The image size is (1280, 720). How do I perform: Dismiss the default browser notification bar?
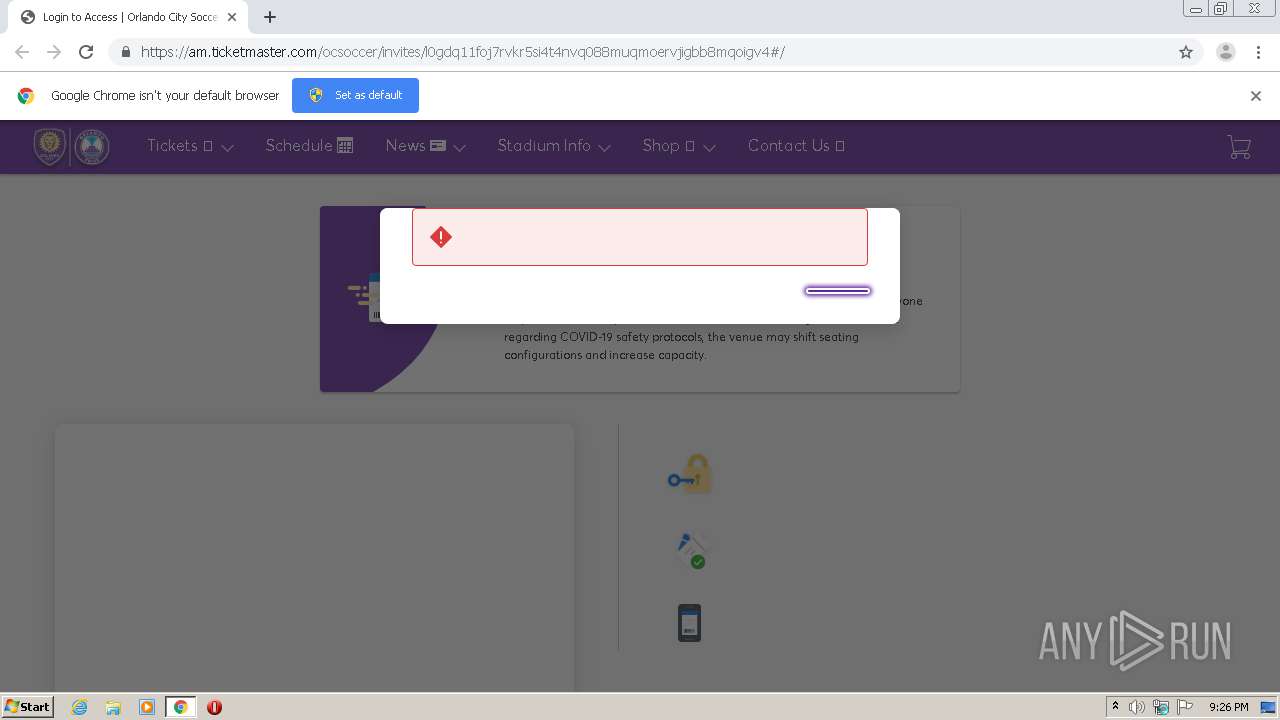1256,96
